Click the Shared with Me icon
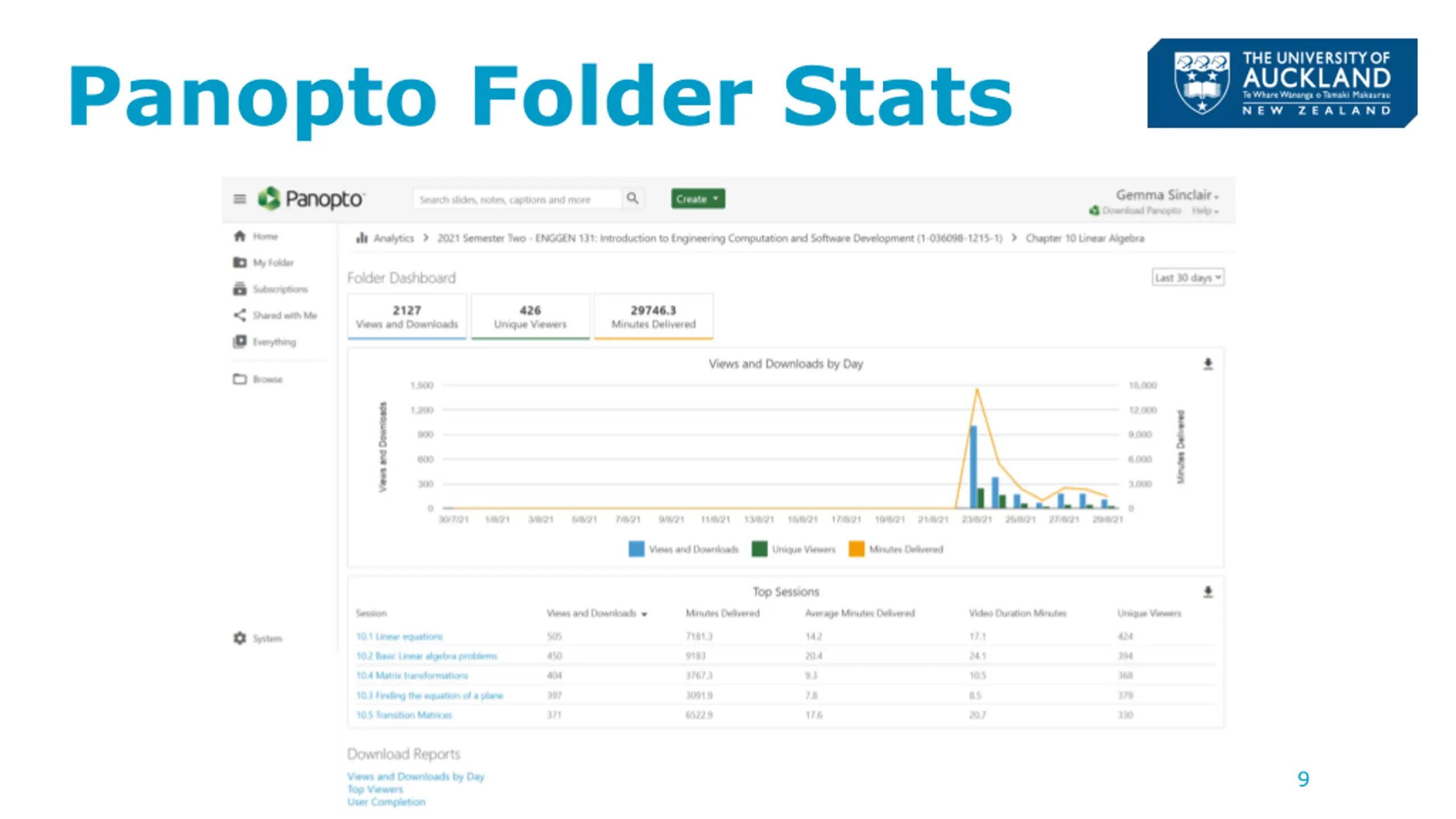The width and height of the screenshot is (1456, 819). [x=239, y=315]
